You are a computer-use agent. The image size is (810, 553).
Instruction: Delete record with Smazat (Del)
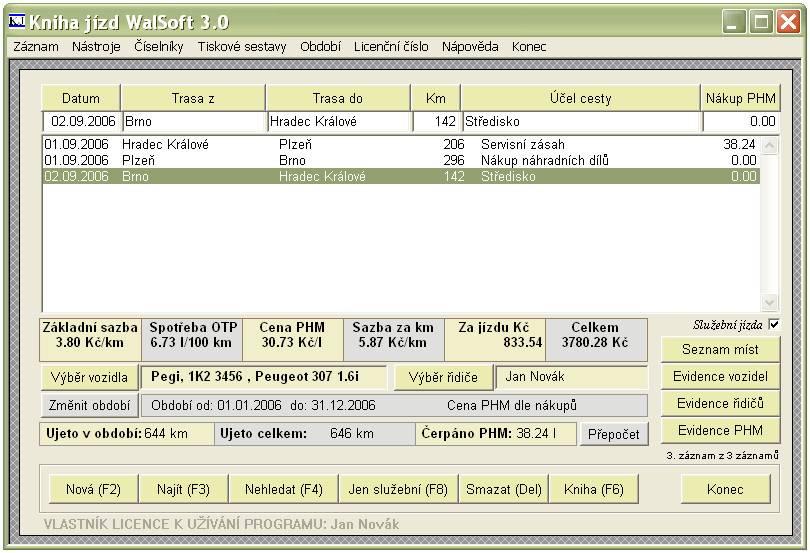(504, 489)
